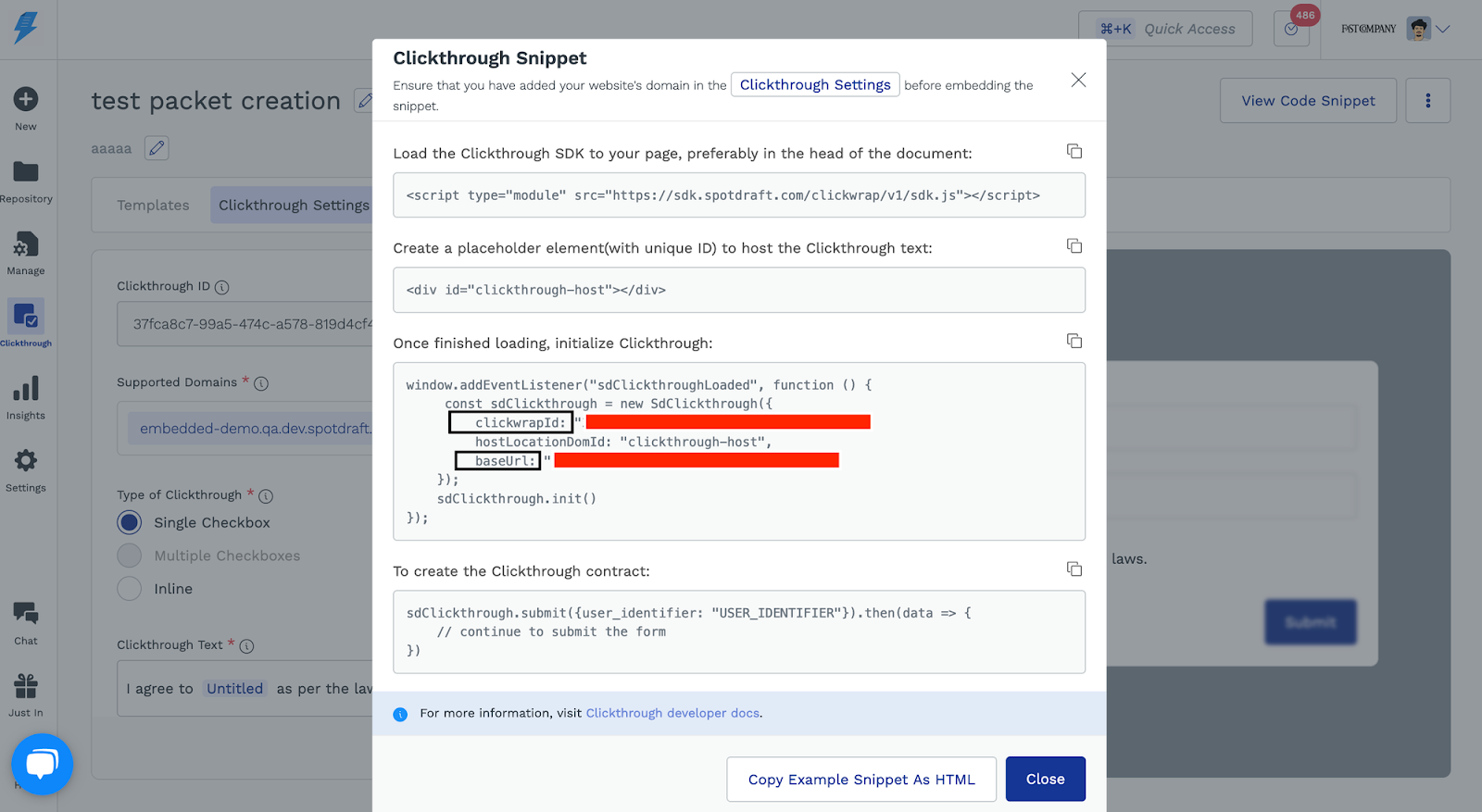
Task: Edit the packet description with pencil icon
Action: tap(157, 148)
